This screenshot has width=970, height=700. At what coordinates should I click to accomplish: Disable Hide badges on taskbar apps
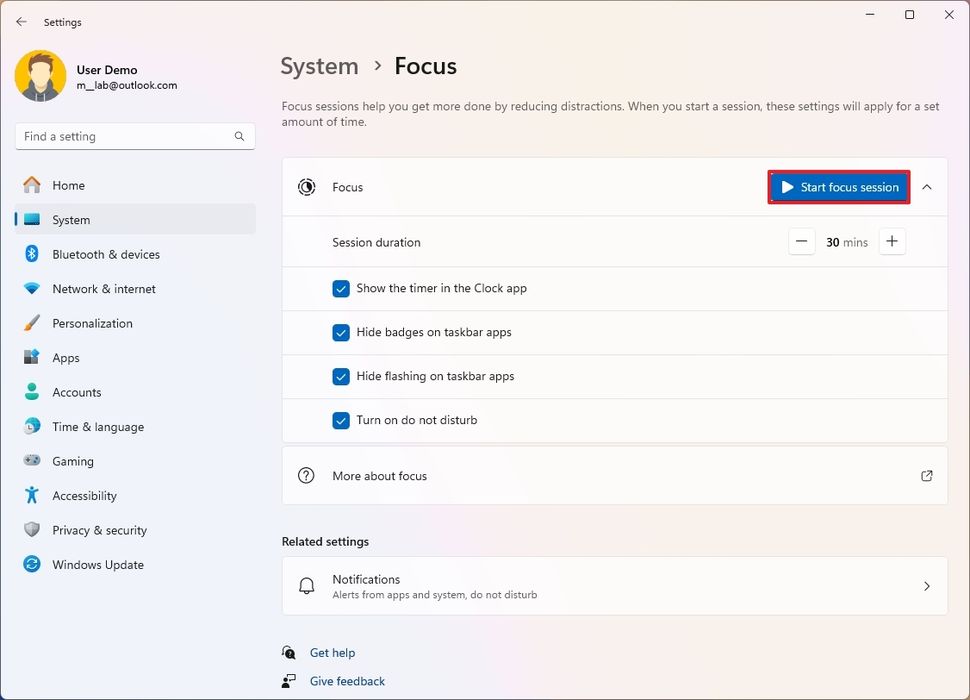click(x=341, y=332)
